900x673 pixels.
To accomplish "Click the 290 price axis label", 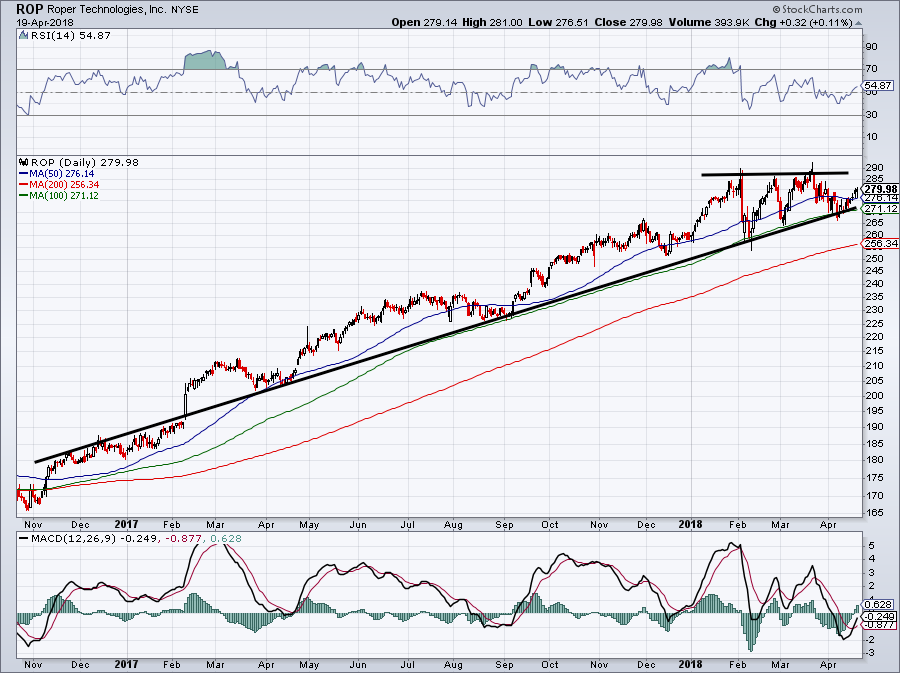I will pyautogui.click(x=874, y=168).
